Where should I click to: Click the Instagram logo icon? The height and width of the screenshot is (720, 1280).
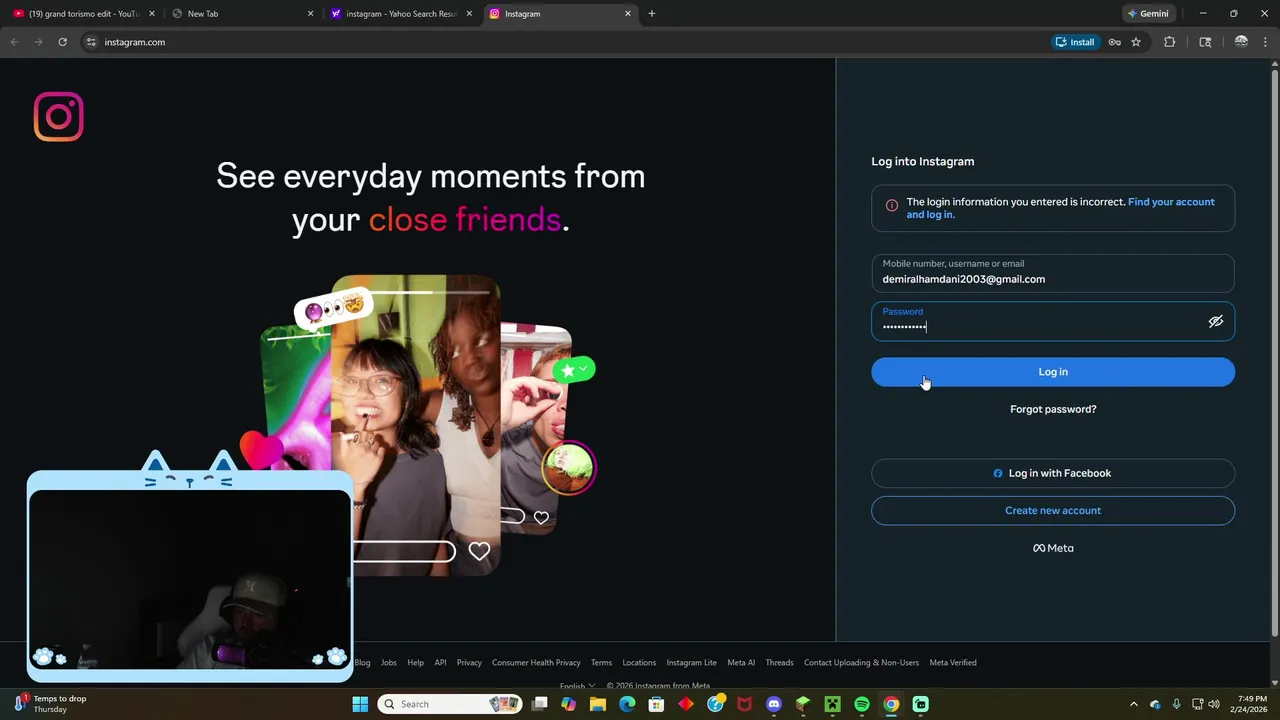(x=59, y=117)
